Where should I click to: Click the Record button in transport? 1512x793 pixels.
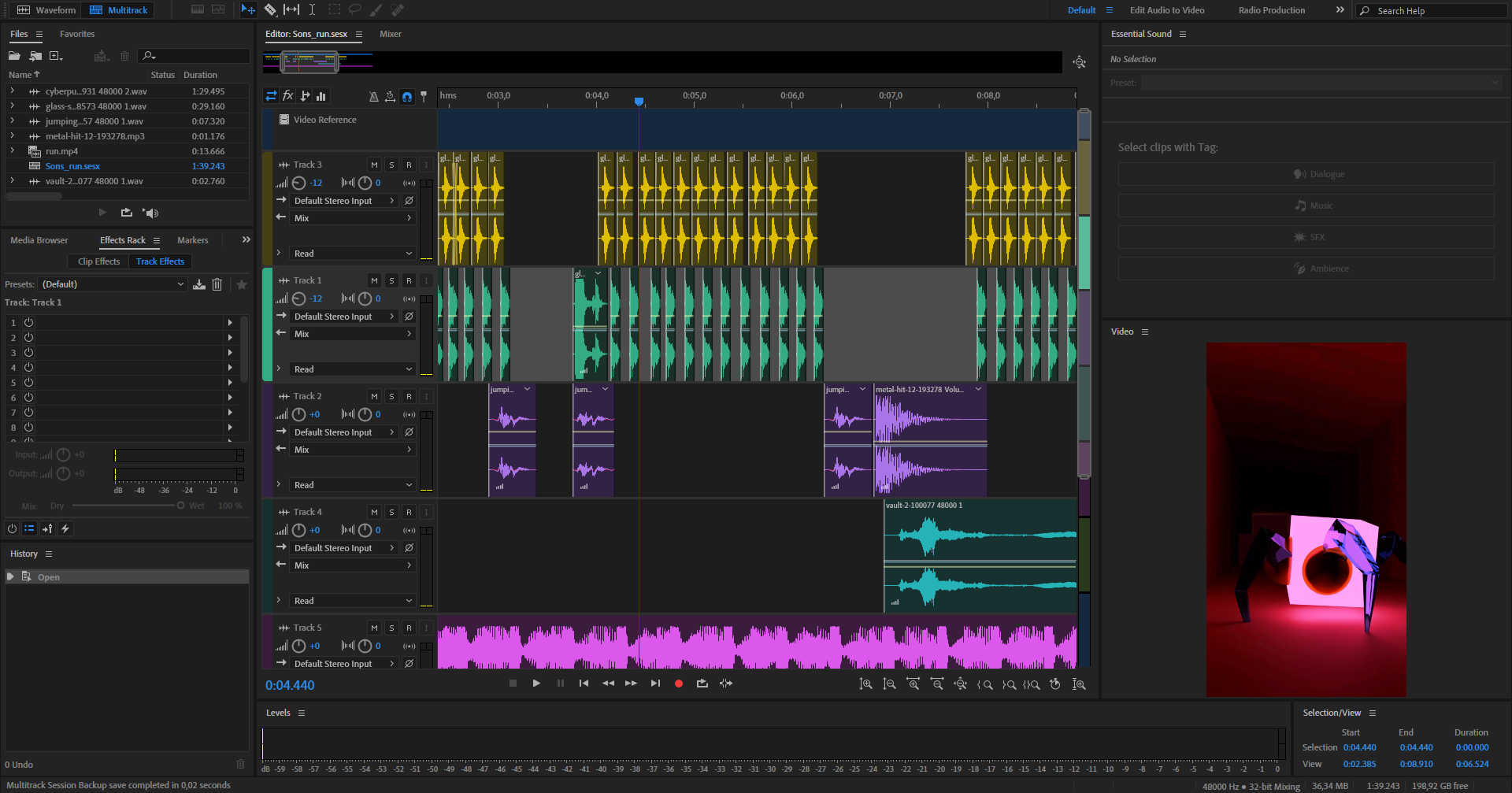coord(679,684)
